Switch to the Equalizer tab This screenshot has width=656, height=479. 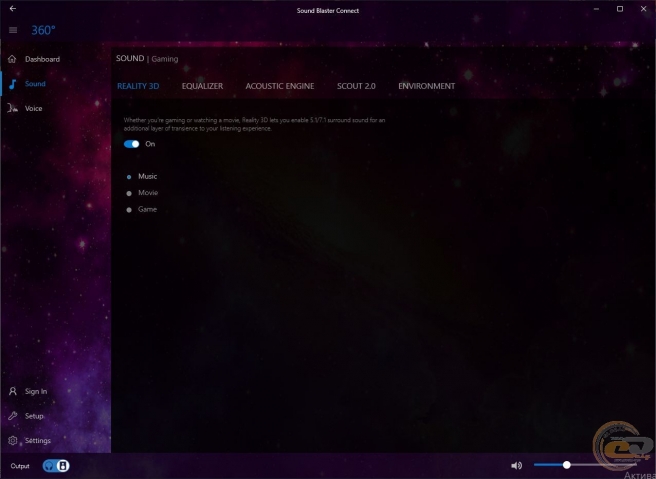(x=202, y=86)
